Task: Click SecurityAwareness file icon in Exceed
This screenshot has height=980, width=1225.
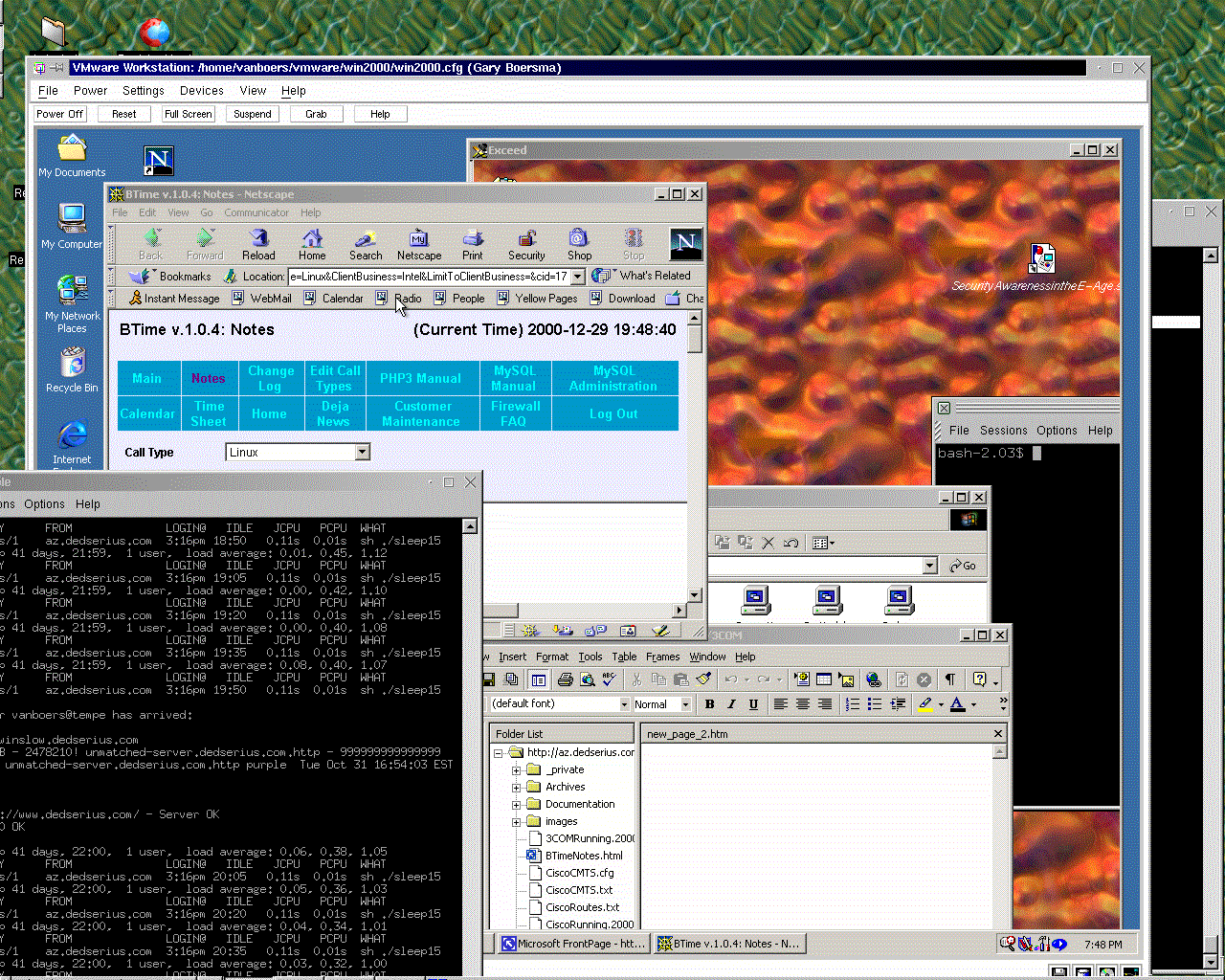Action: [1041, 258]
